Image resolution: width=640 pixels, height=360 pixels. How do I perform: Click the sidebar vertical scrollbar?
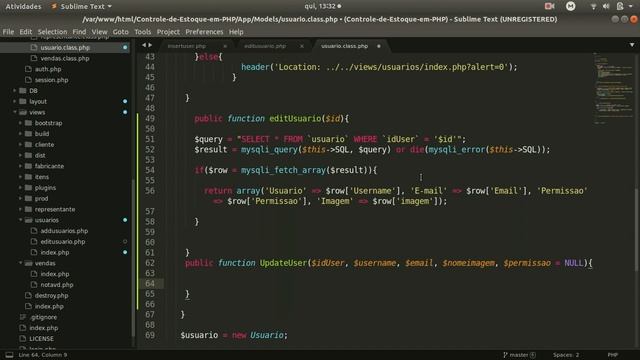point(133,257)
